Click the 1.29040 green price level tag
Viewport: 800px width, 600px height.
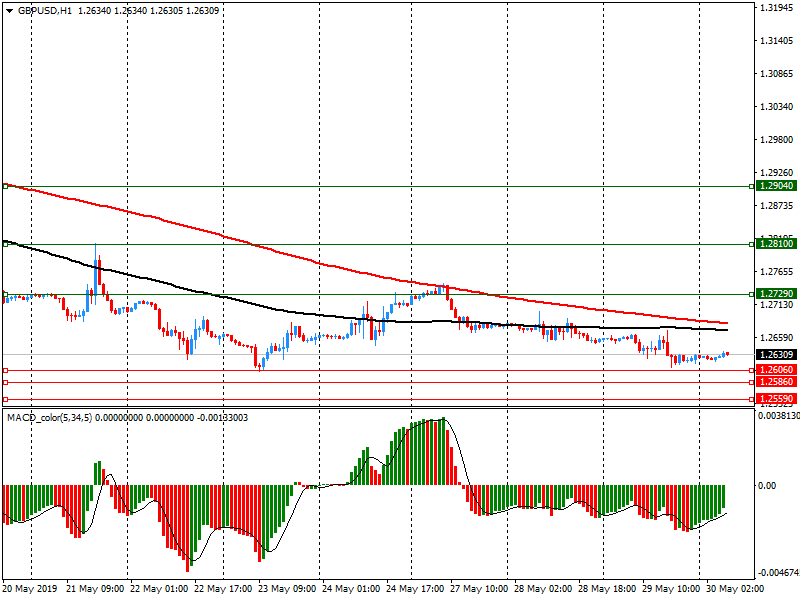pyautogui.click(x=775, y=186)
